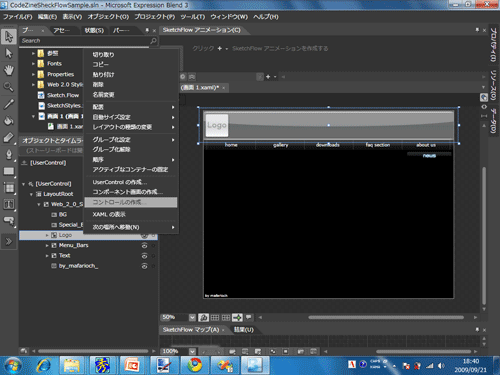Select the Gradient brush transform tool
Viewport: 500px width, 375px height.
[9, 138]
